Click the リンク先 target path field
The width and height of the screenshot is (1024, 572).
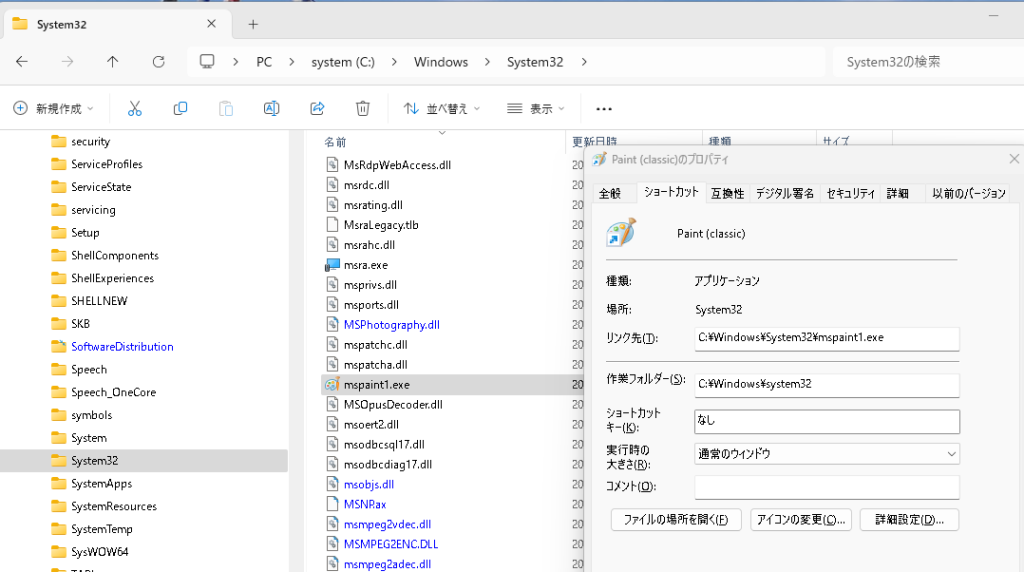pyautogui.click(x=827, y=338)
